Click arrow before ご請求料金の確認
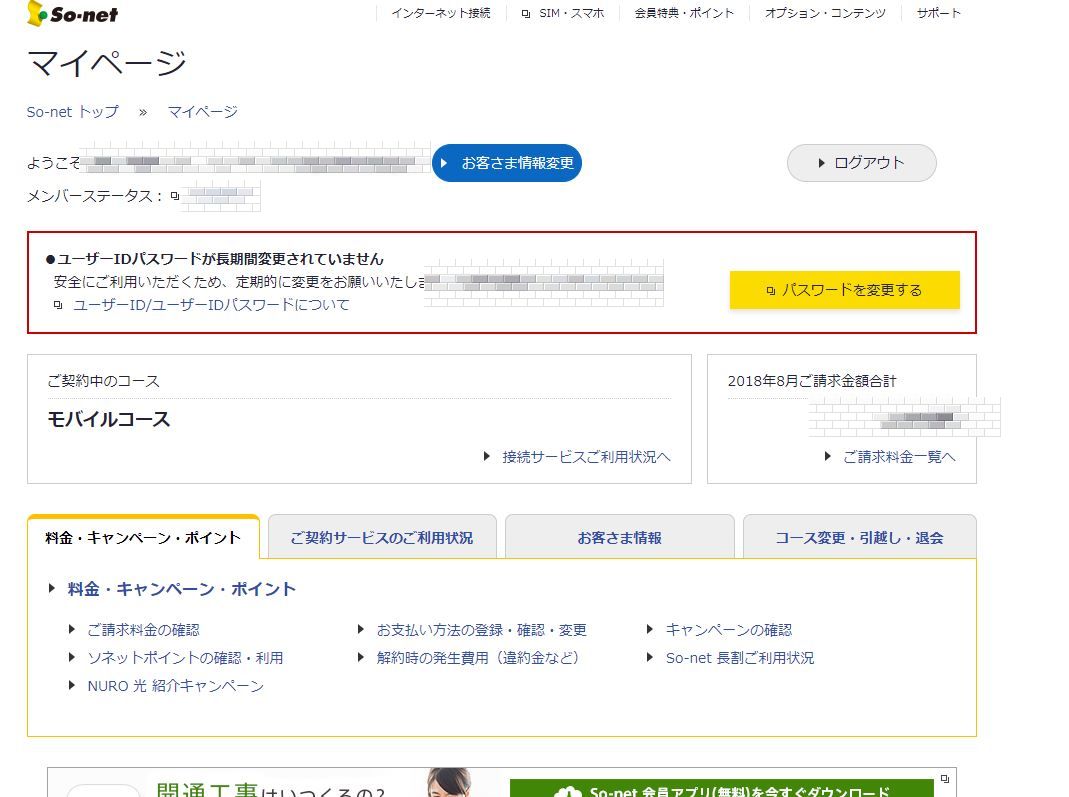Image resolution: width=1069 pixels, height=797 pixels. 72,629
